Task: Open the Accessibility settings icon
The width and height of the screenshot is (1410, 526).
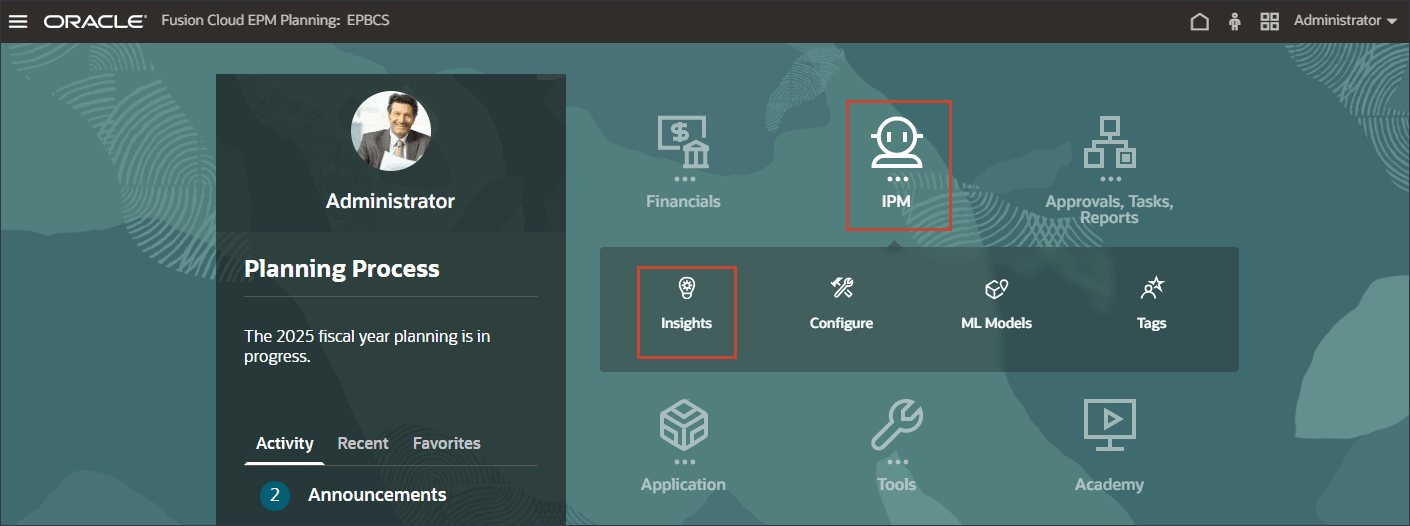Action: click(x=1235, y=21)
